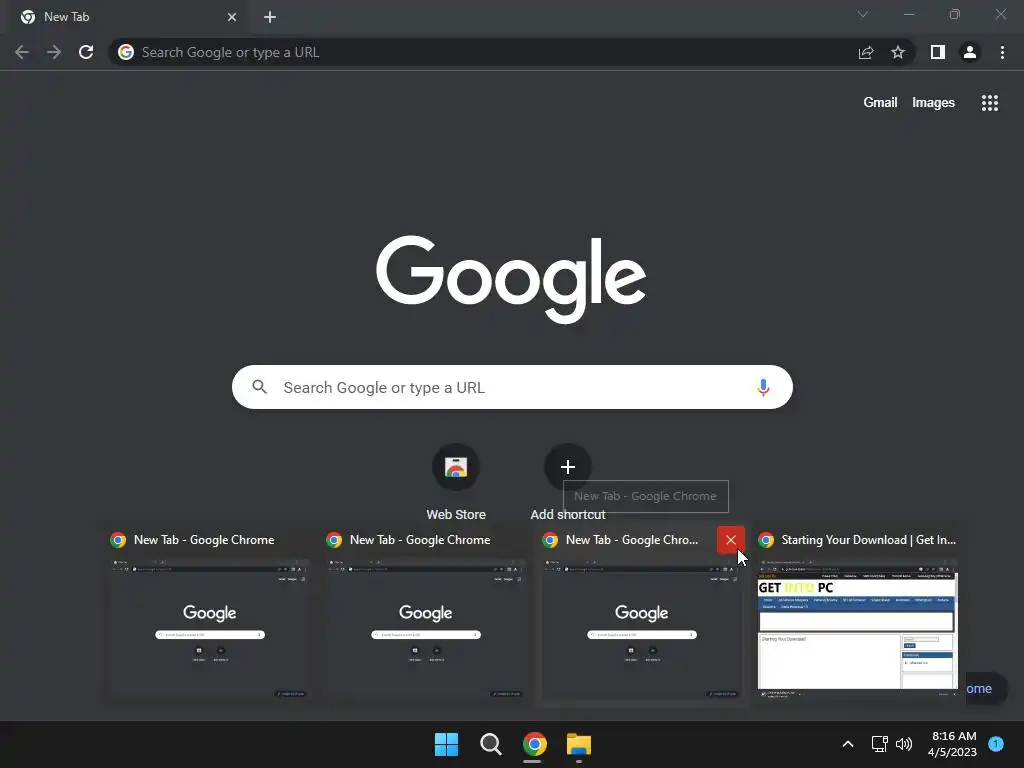Screen dimensions: 1024x768
Task: Share this page using the share icon
Action: click(x=866, y=52)
